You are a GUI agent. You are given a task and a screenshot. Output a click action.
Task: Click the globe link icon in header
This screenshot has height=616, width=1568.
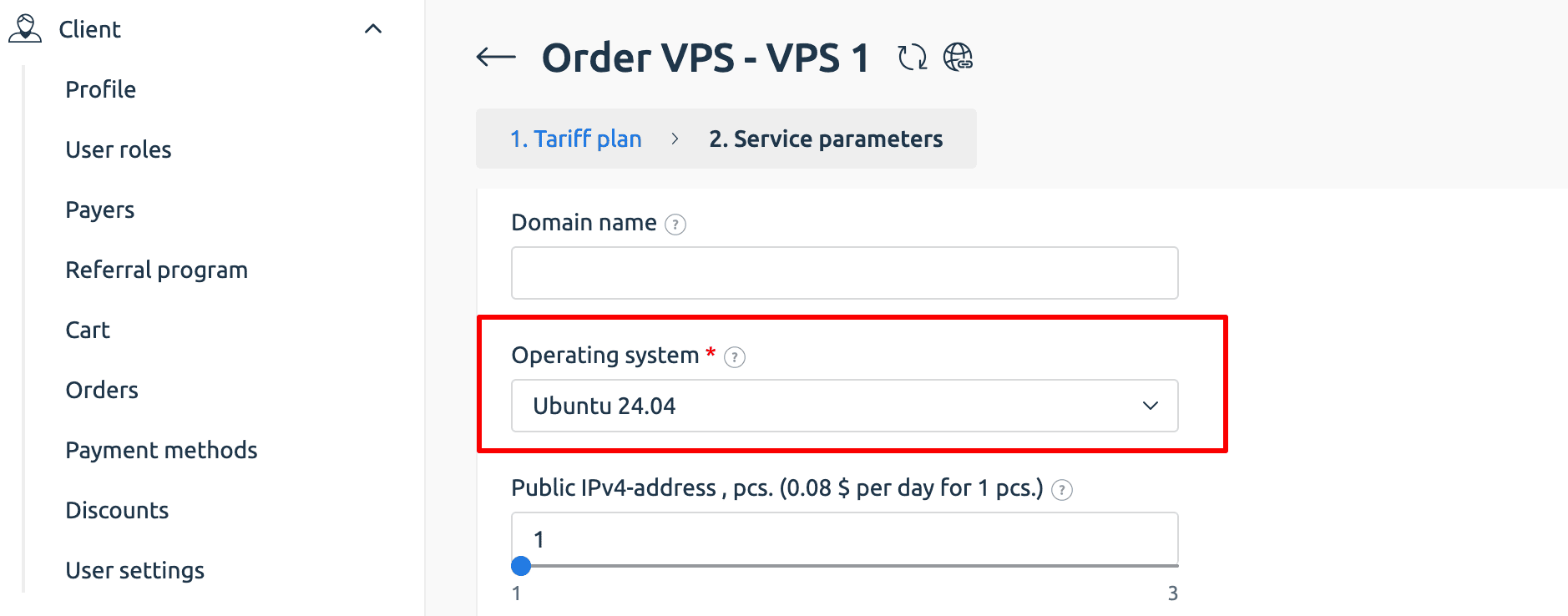tap(958, 57)
